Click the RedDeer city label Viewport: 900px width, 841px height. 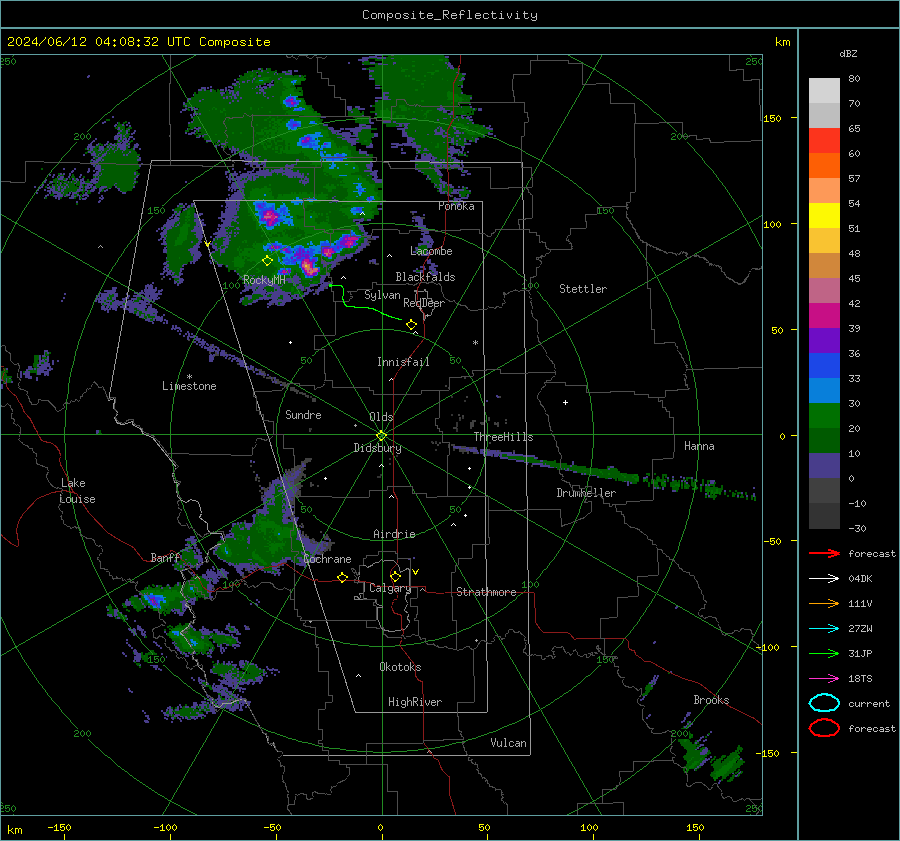(x=424, y=303)
